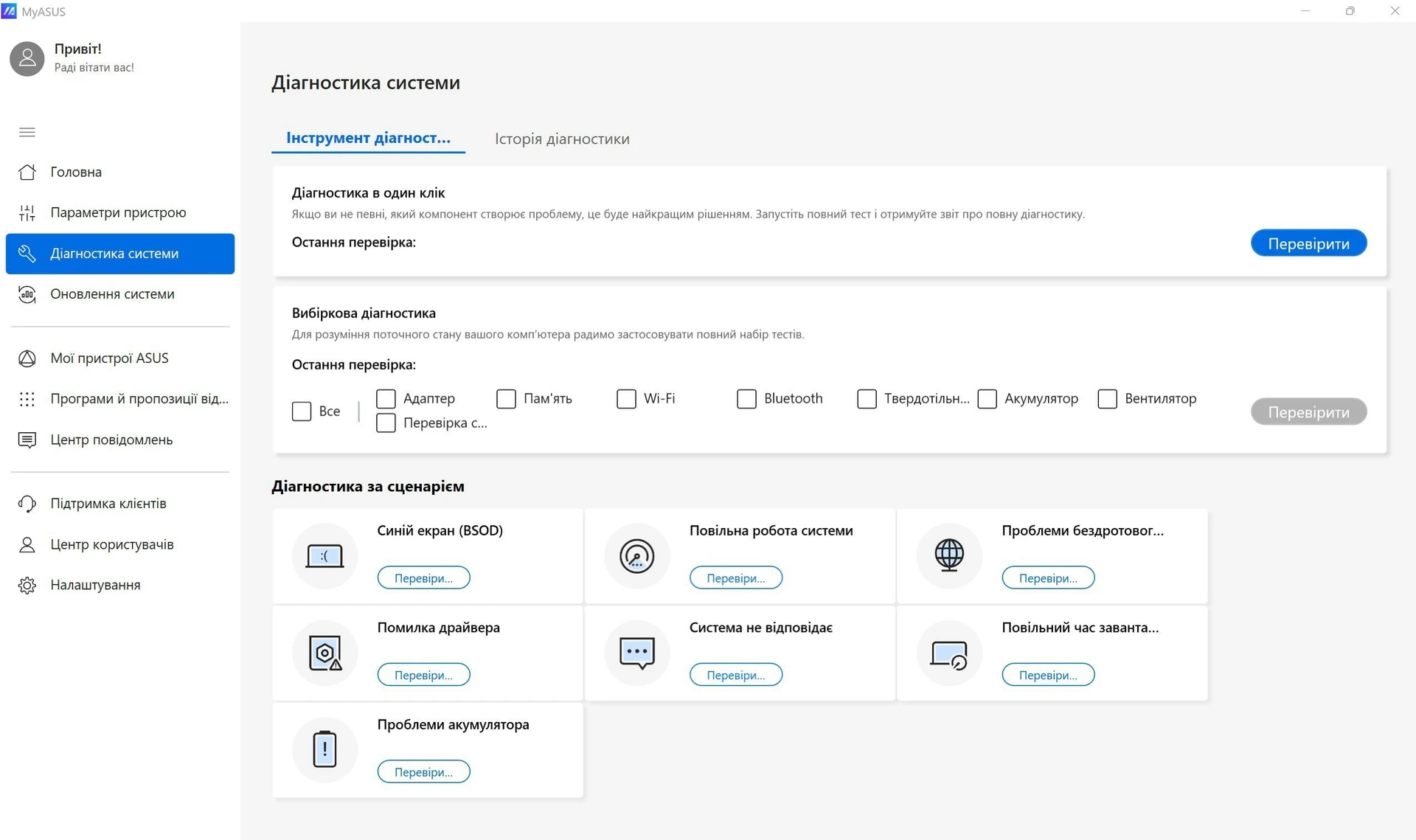Image resolution: width=1416 pixels, height=840 pixels.
Task: Click the Помилка драйвера warning icon
Action: [x=324, y=653]
